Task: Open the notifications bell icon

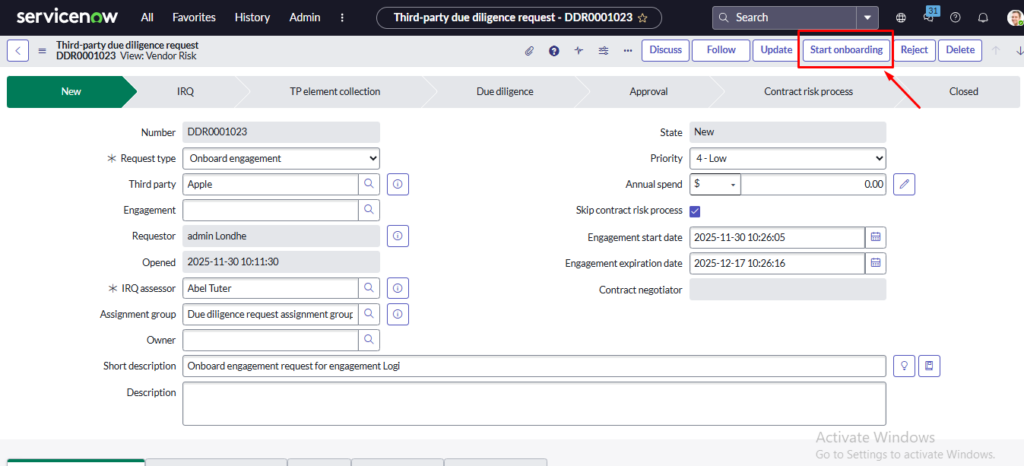Action: point(983,18)
